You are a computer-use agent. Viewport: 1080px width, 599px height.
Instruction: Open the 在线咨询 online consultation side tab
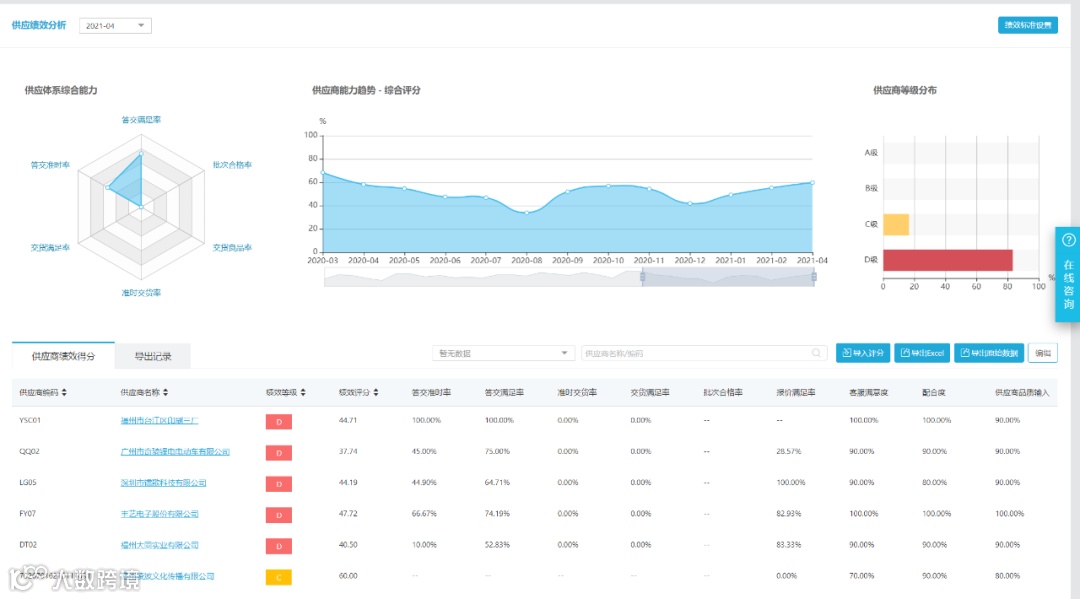(1068, 274)
